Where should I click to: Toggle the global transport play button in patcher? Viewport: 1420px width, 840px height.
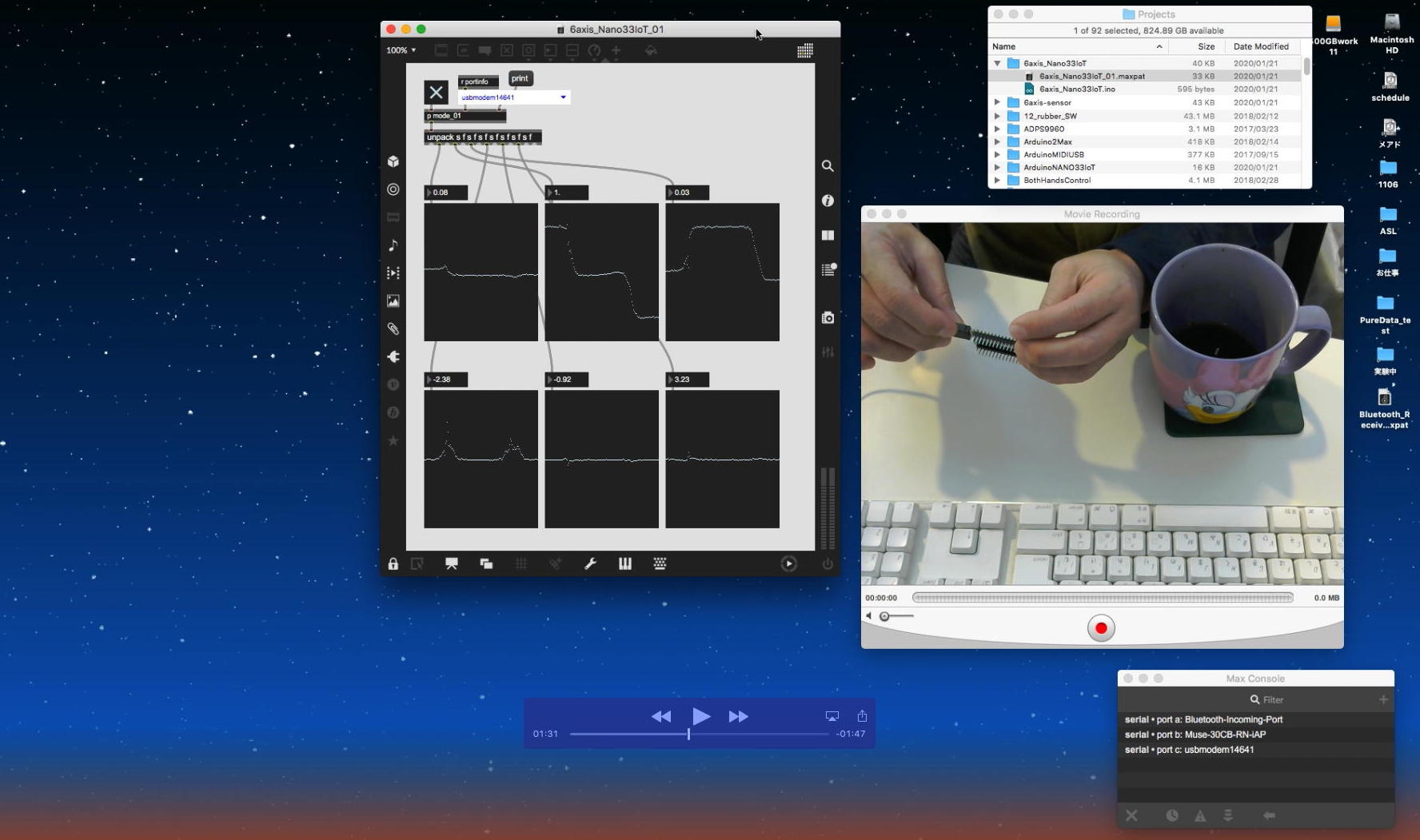tap(788, 563)
